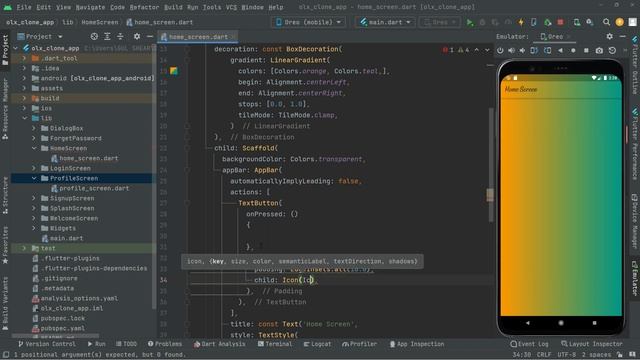The image size is (640, 360).
Task: Switch to home_screen.dart editor tab
Action: click(198, 37)
